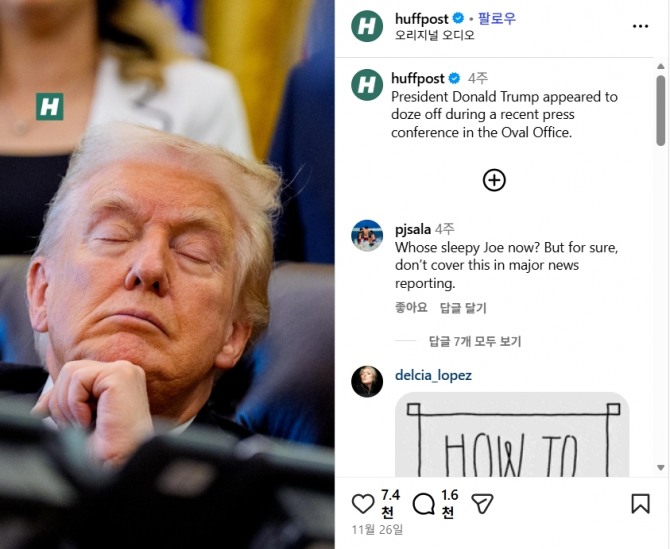Share the post with paper plane icon

(x=482, y=503)
